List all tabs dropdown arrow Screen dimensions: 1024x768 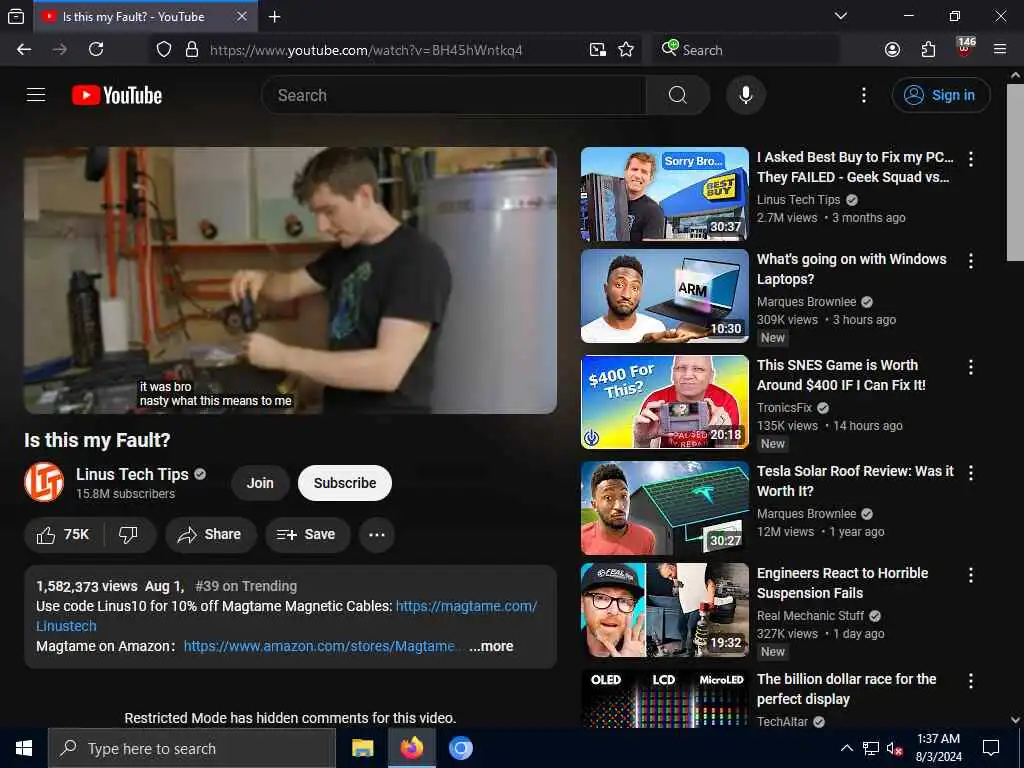[841, 16]
